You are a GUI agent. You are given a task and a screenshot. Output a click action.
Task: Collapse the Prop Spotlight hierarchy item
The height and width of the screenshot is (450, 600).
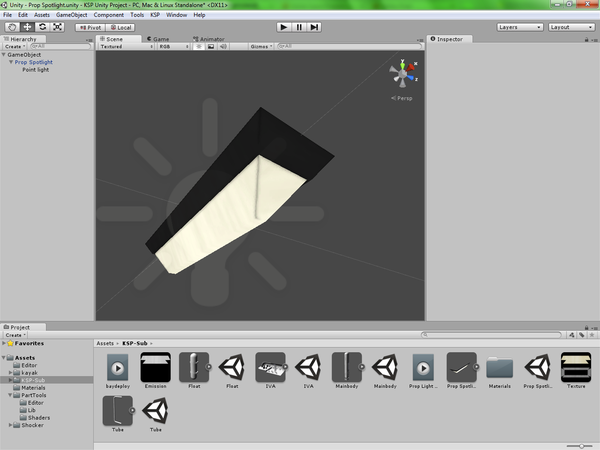pos(10,62)
